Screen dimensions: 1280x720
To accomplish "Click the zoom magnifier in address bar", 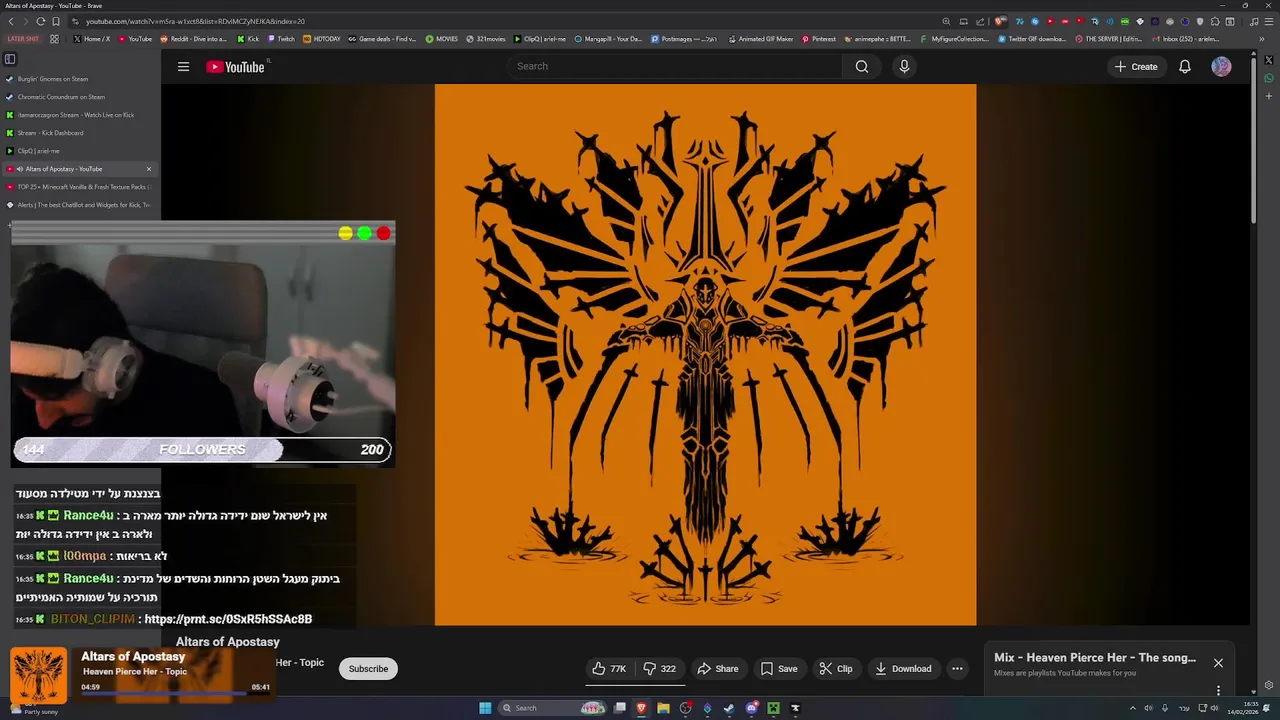I will pyautogui.click(x=946, y=21).
